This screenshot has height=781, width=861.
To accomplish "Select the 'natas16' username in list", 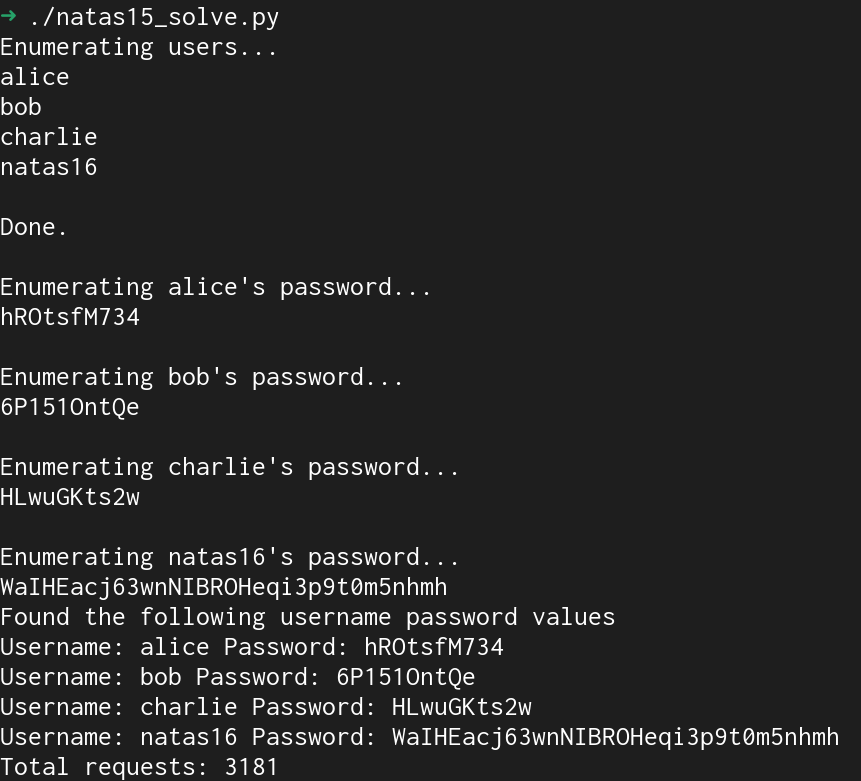I will click(x=49, y=167).
